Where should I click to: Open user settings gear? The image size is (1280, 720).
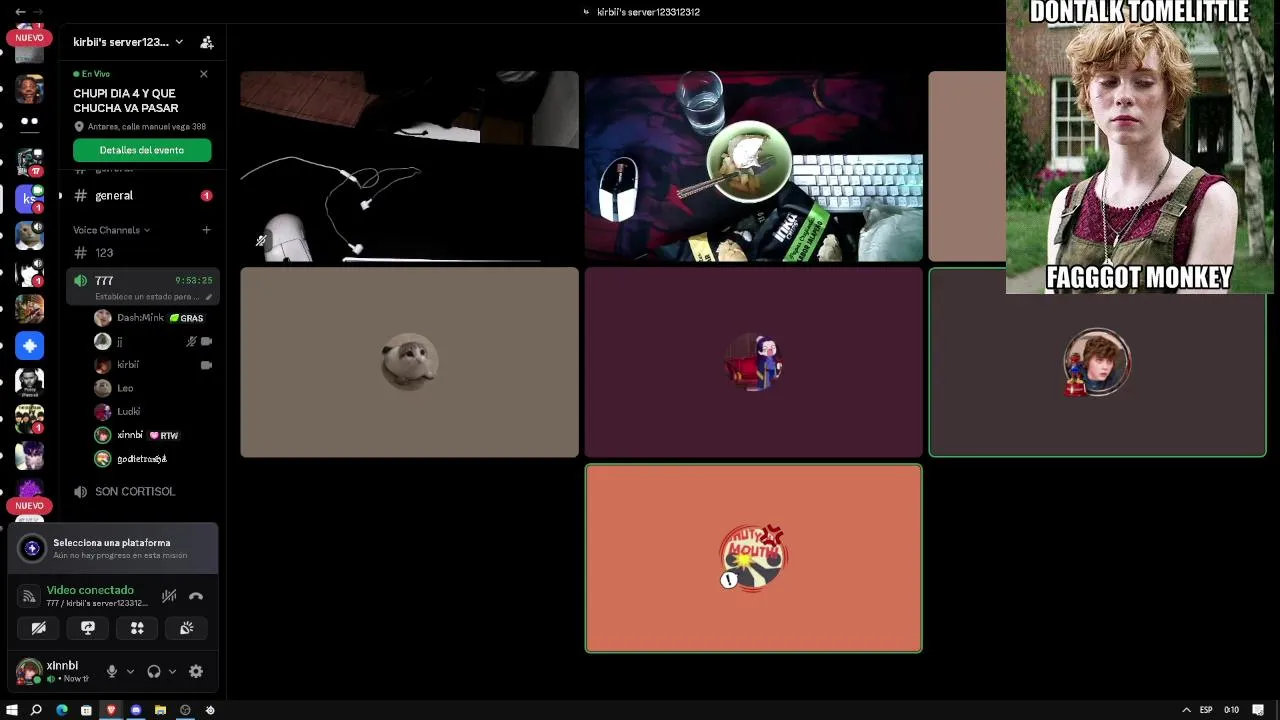[x=196, y=672]
